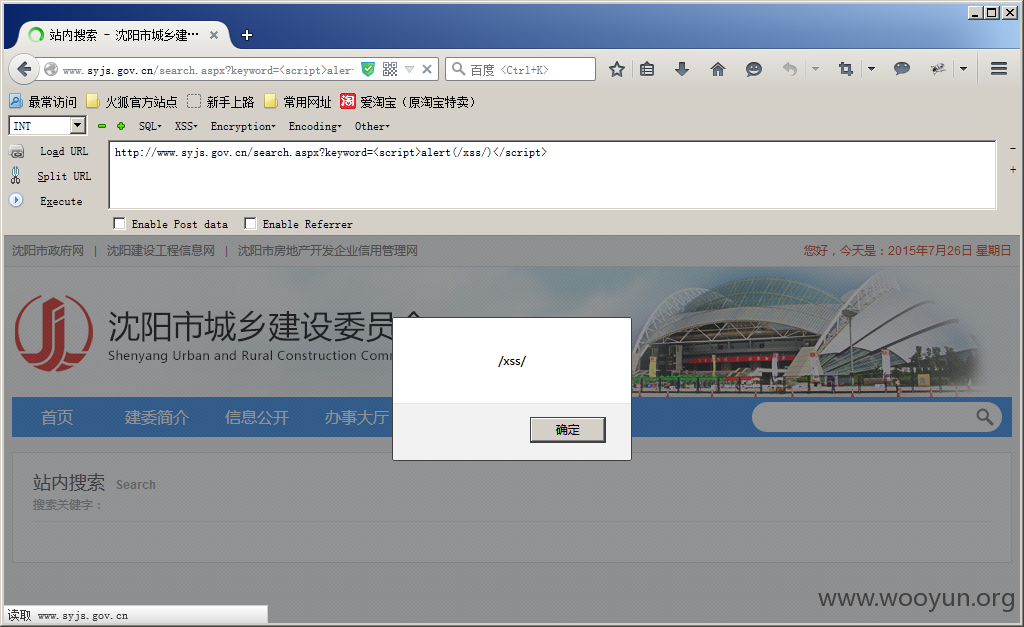Viewport: 1024px width, 627px height.
Task: Click the HackBar green plus icon
Action: tap(121, 126)
